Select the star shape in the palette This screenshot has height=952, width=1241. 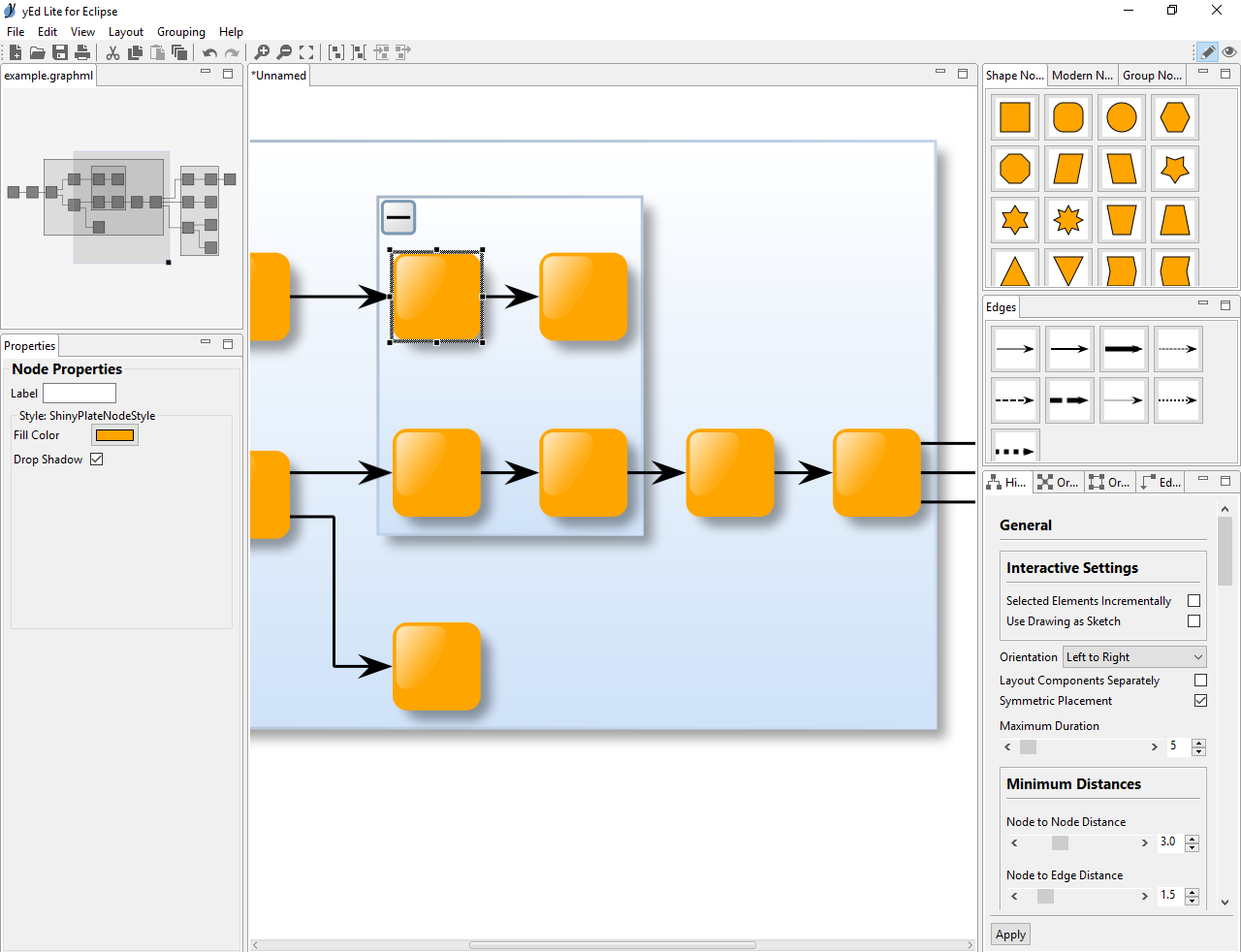tap(1174, 169)
